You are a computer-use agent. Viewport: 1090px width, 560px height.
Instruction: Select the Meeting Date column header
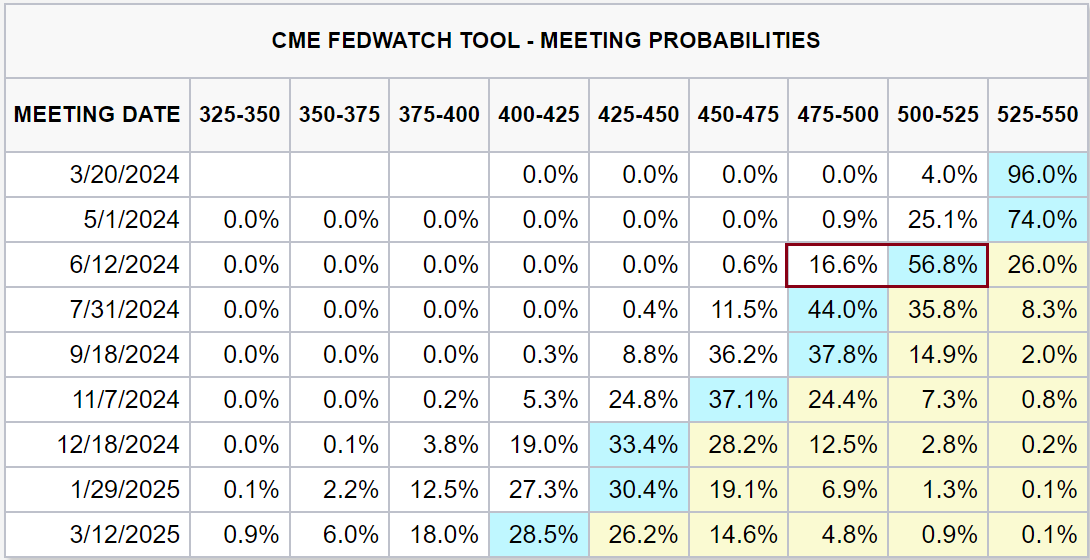97,115
